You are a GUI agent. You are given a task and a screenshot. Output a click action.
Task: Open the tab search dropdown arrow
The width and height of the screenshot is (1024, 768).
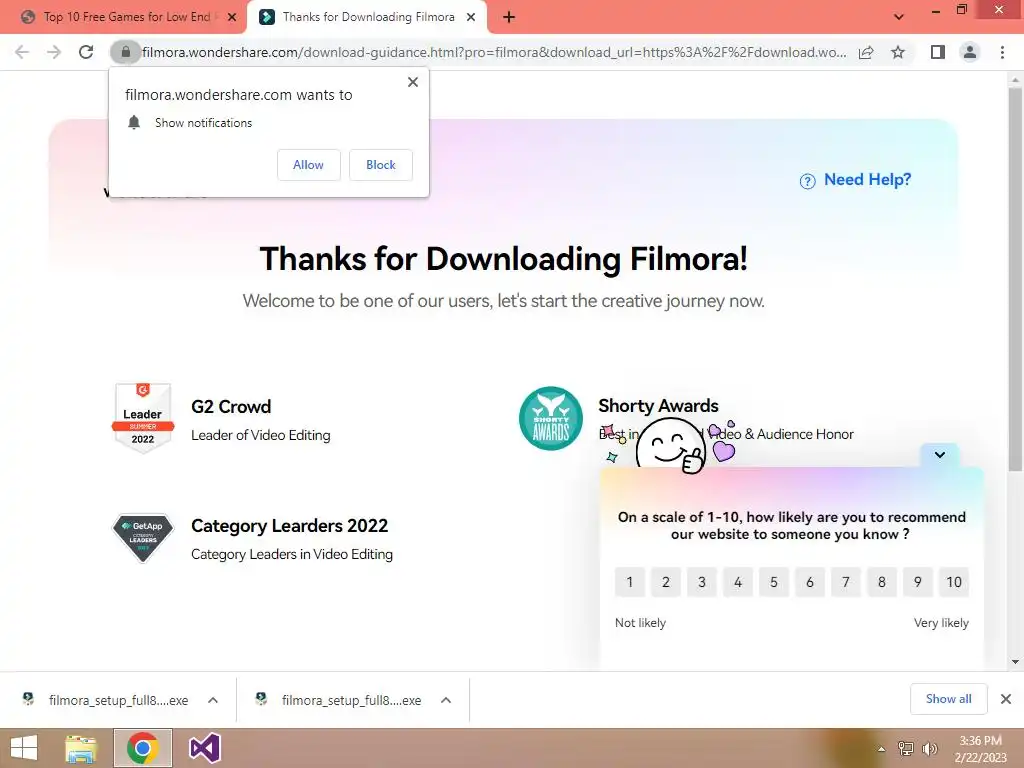coord(899,17)
